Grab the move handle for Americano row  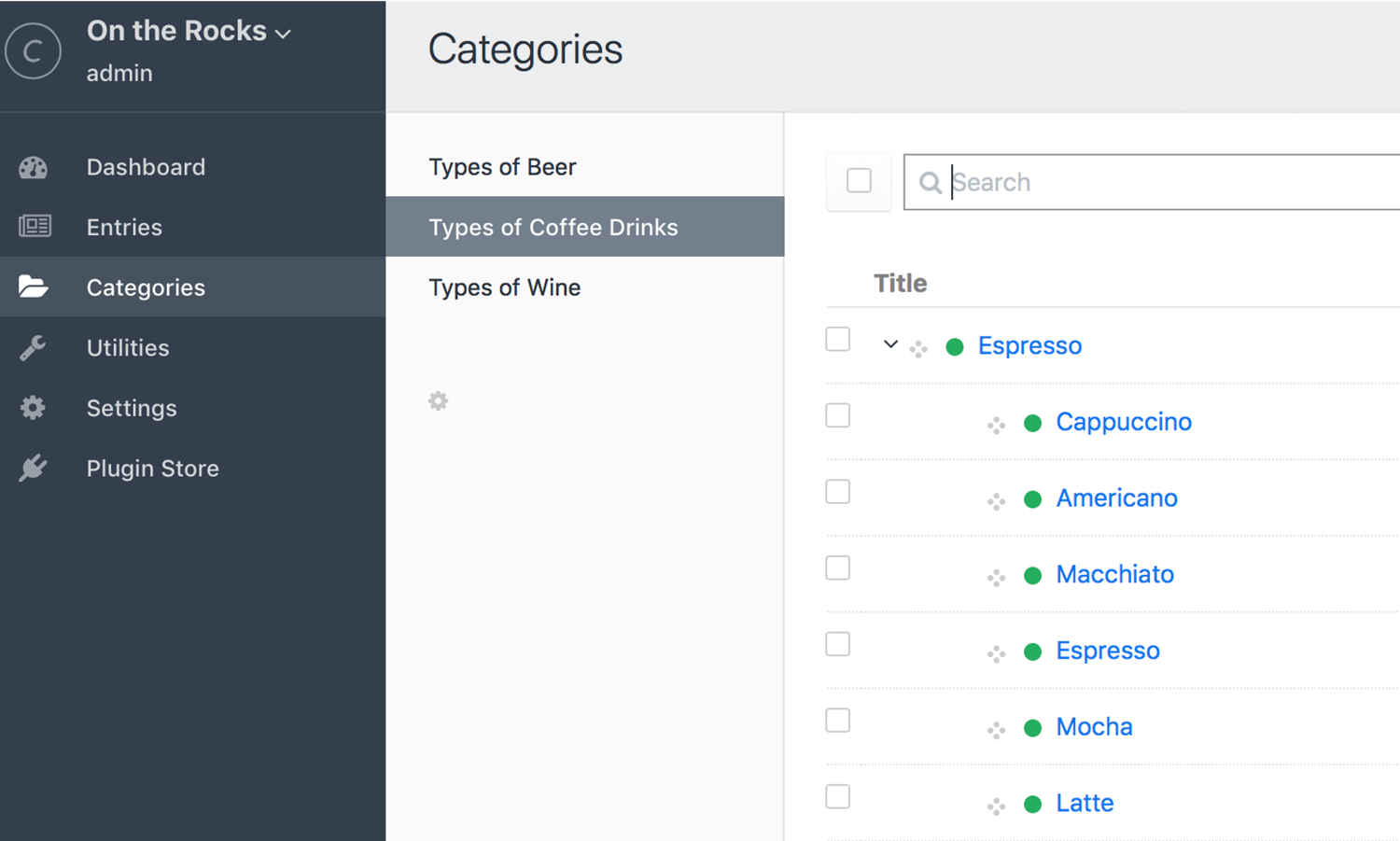click(x=996, y=501)
